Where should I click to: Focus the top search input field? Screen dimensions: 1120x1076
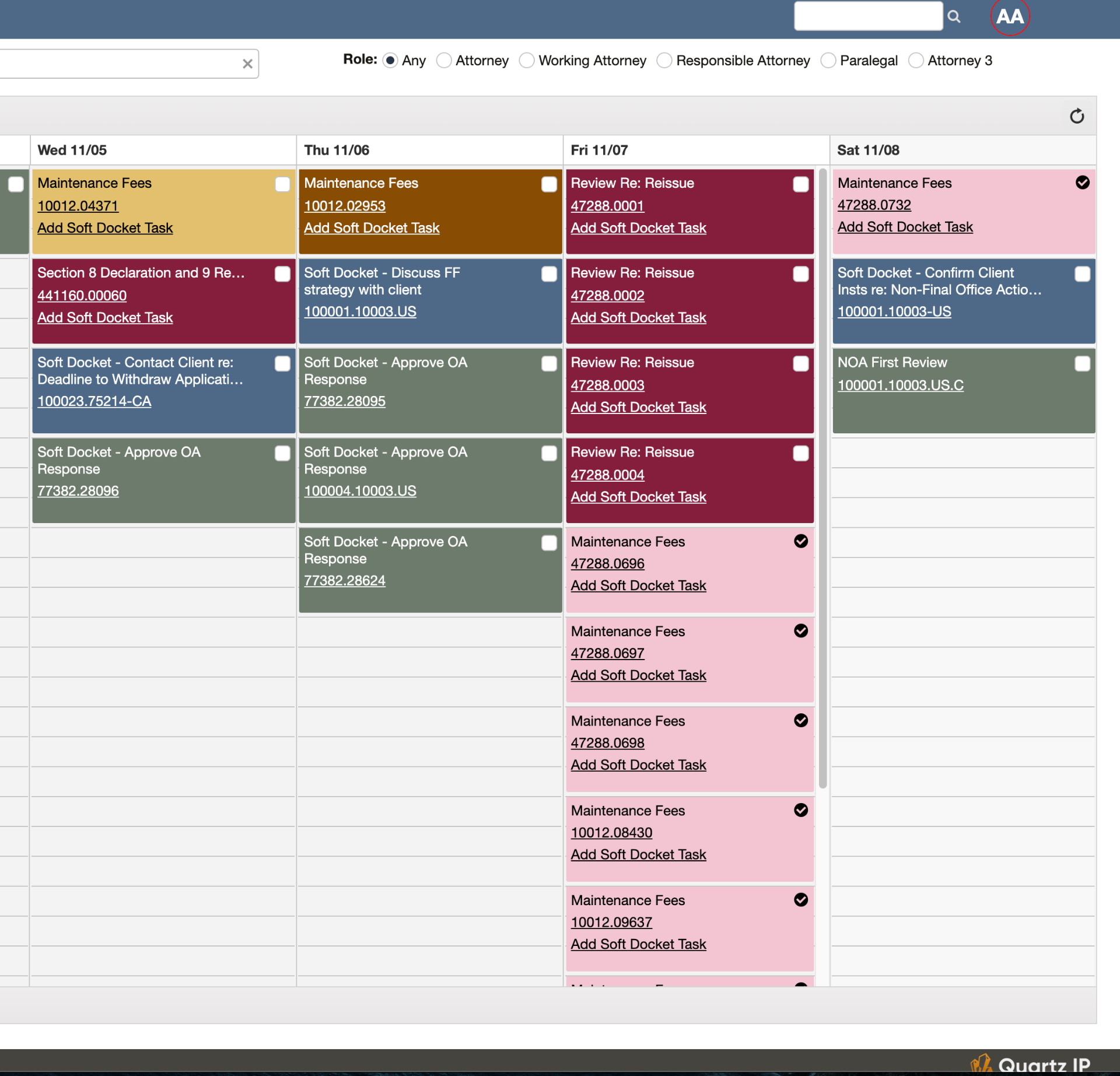pos(867,16)
